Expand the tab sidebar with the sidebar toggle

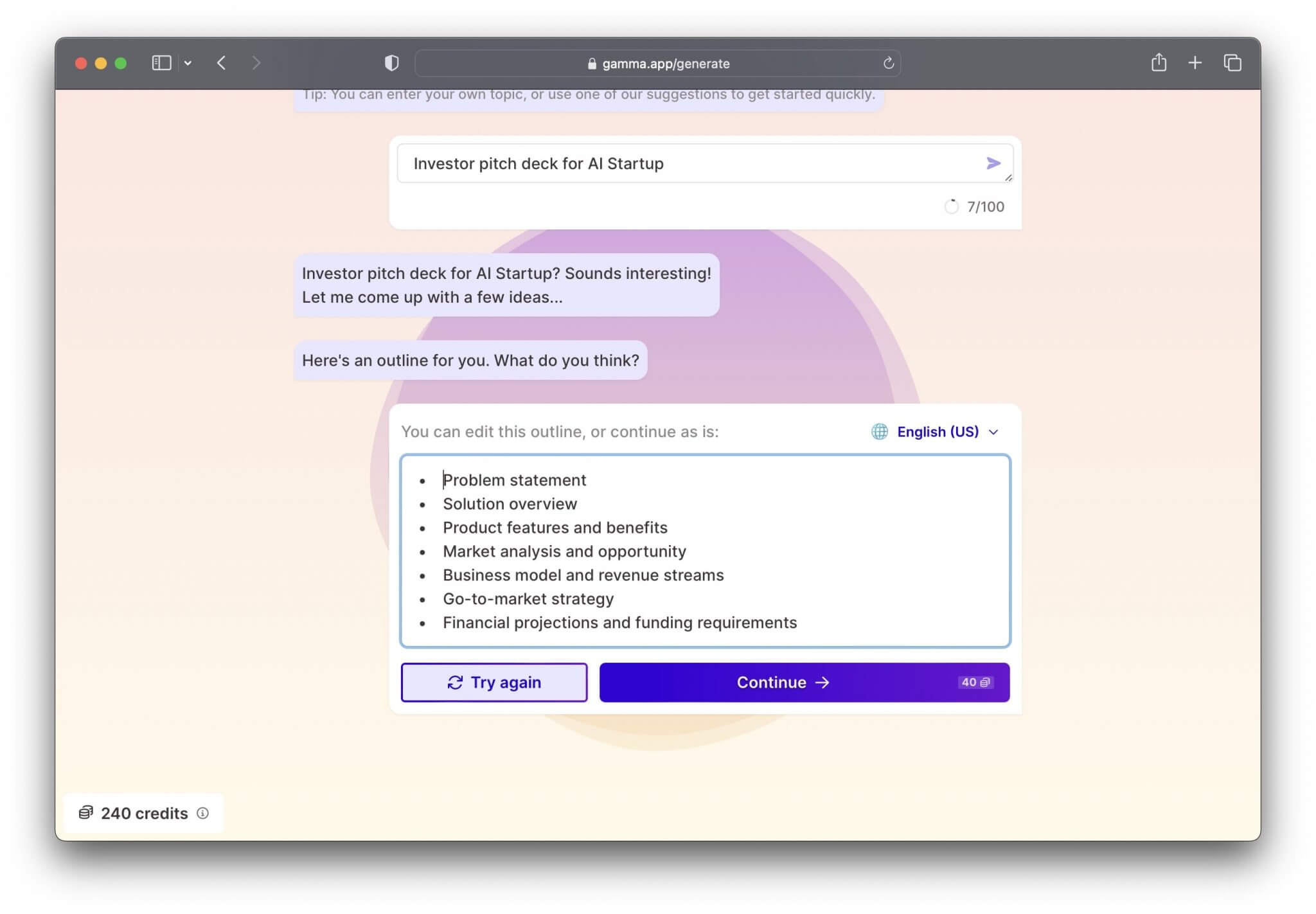tap(161, 62)
